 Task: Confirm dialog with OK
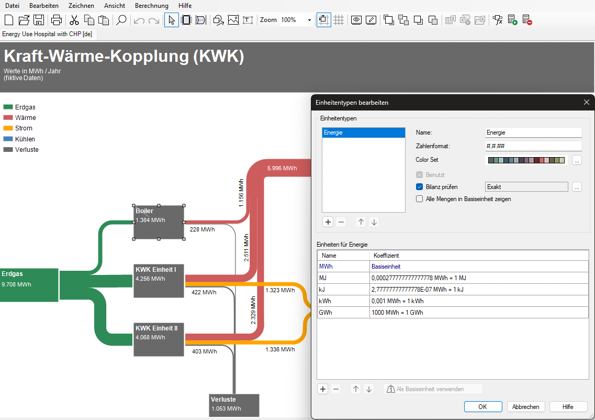(x=483, y=407)
